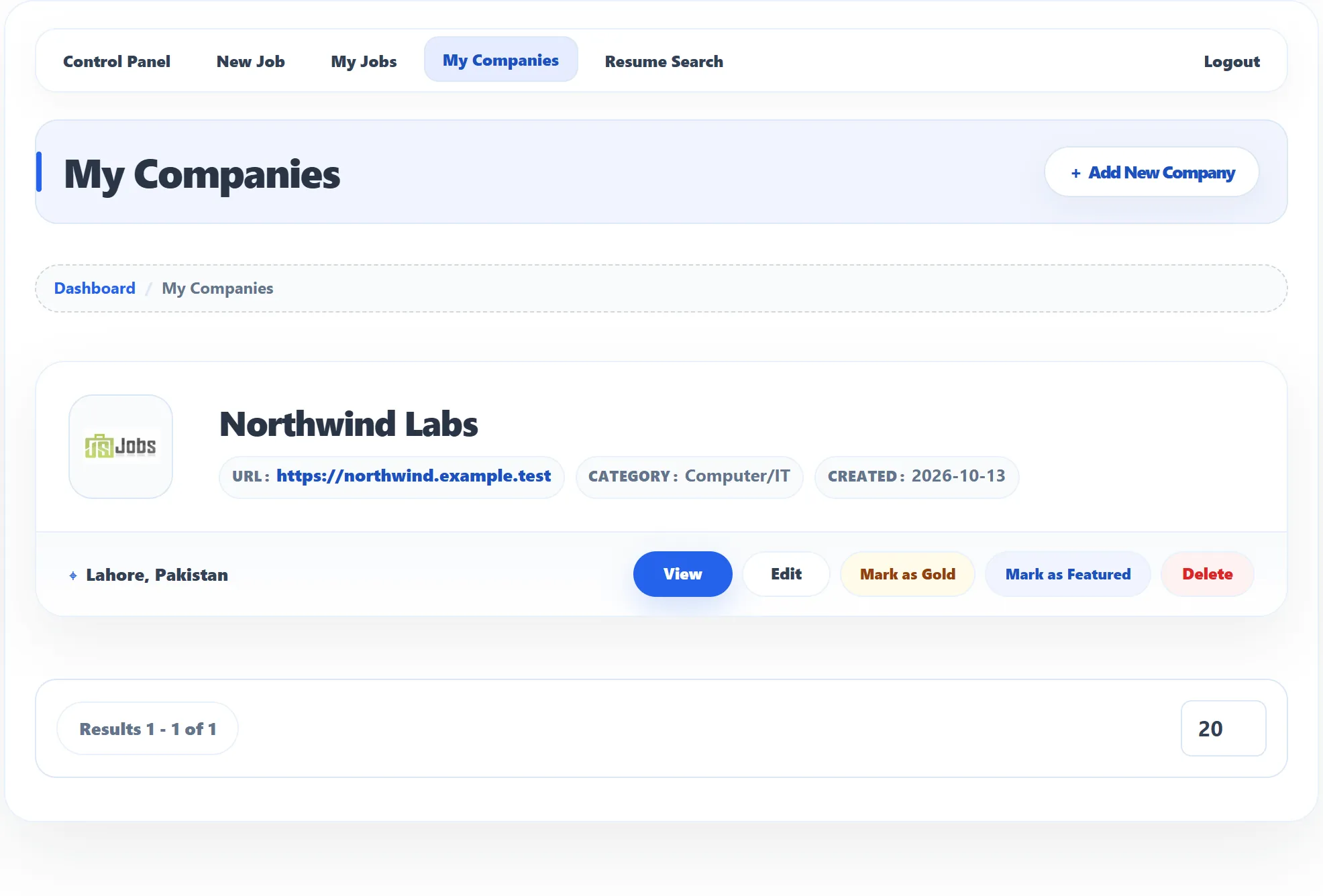This screenshot has height=896, width=1323.
Task: Click the Northwind Labs company logo
Action: [x=121, y=447]
